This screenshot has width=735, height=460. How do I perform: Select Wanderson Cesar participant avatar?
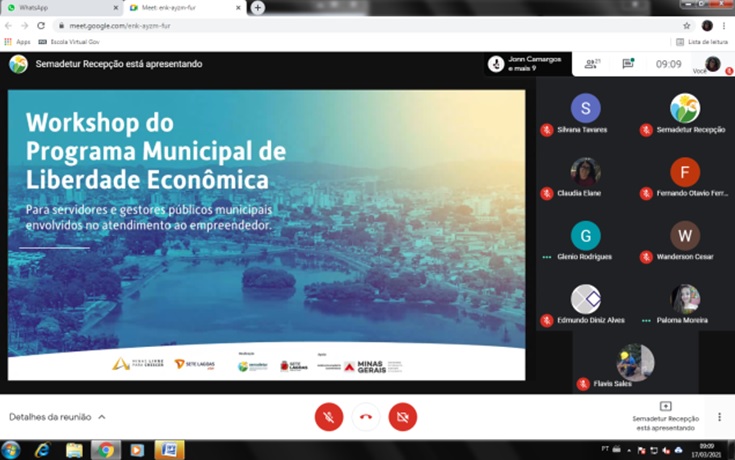point(685,235)
